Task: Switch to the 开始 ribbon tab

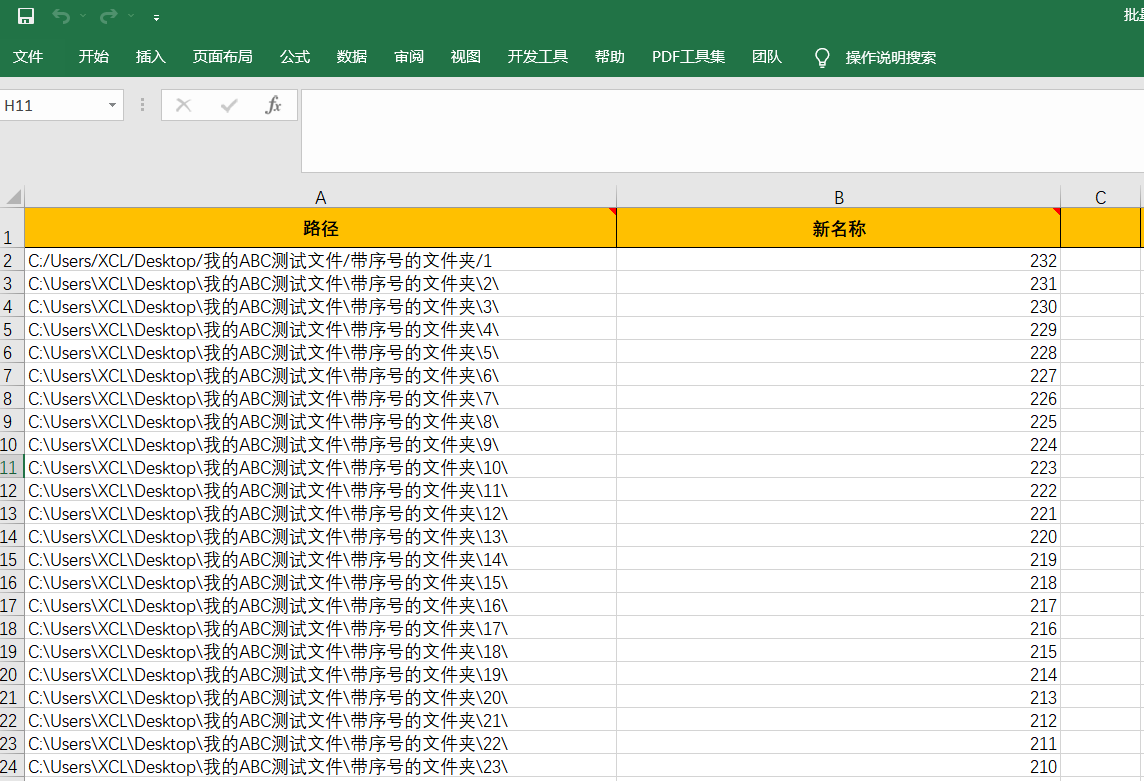Action: point(93,57)
